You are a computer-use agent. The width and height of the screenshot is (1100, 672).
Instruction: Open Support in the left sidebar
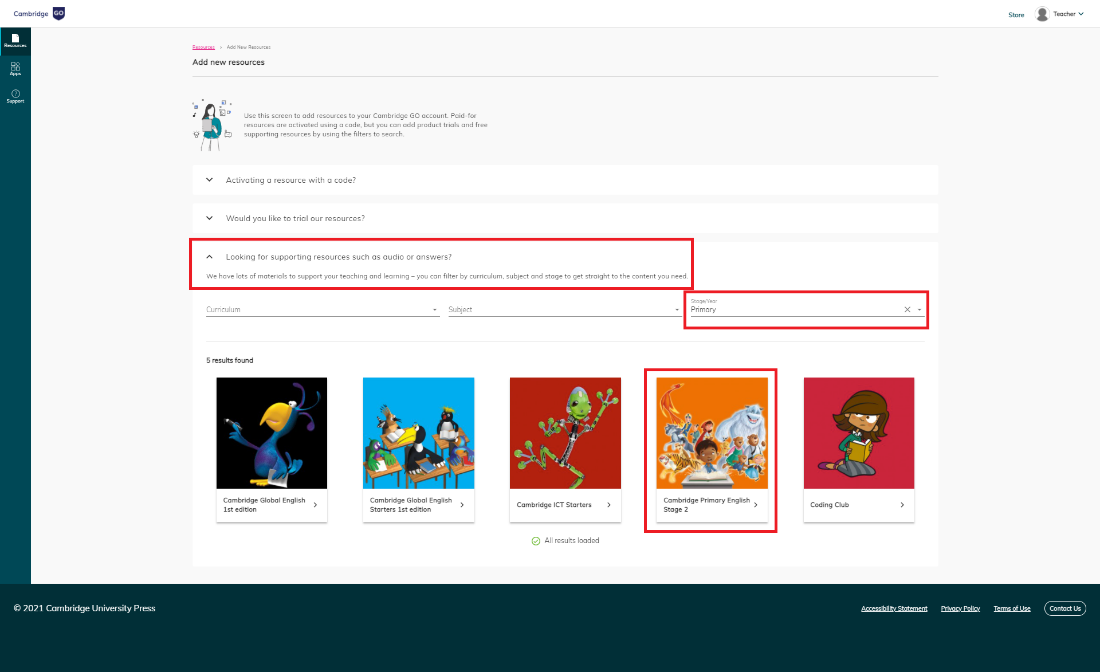[15, 97]
